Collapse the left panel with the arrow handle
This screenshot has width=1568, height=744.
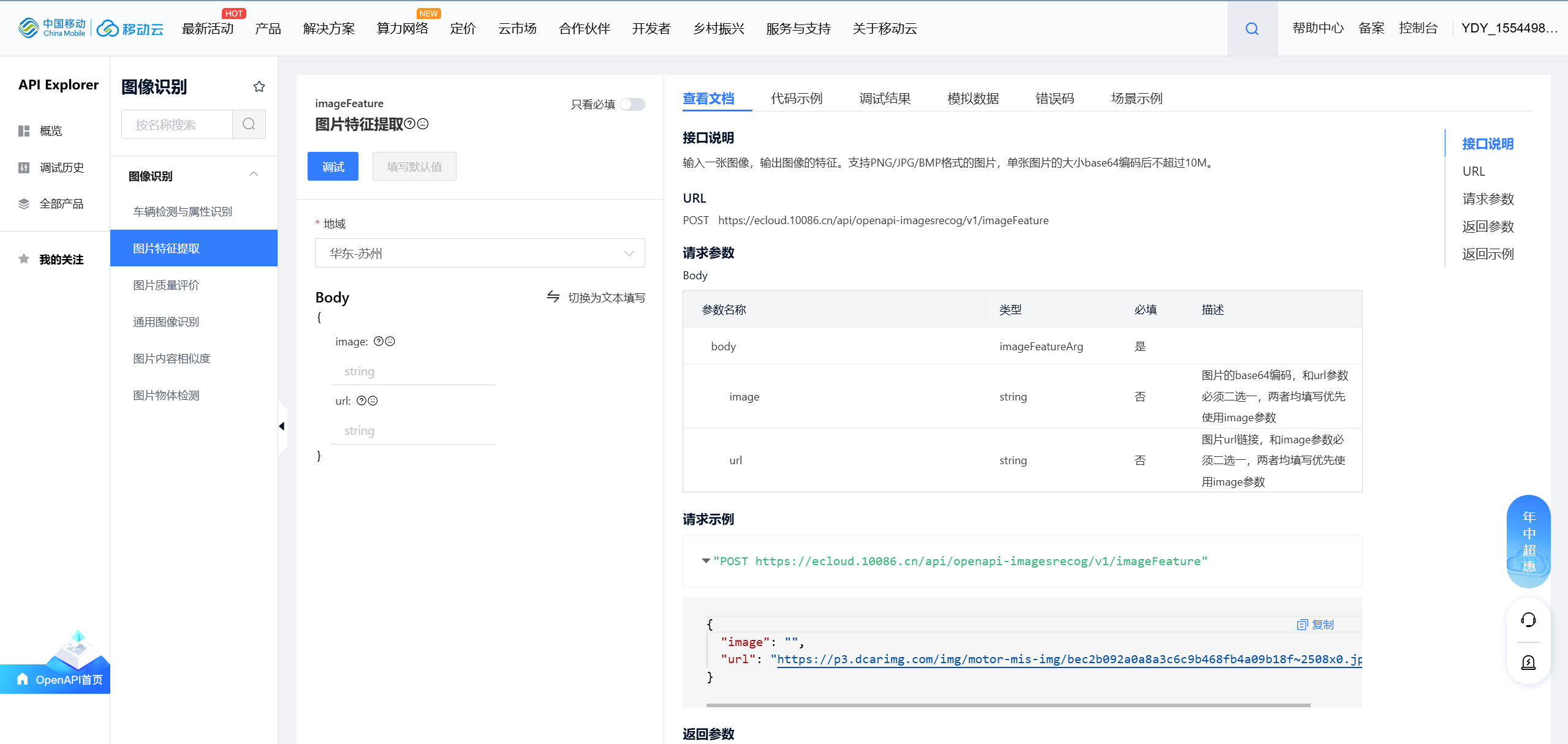tap(282, 426)
